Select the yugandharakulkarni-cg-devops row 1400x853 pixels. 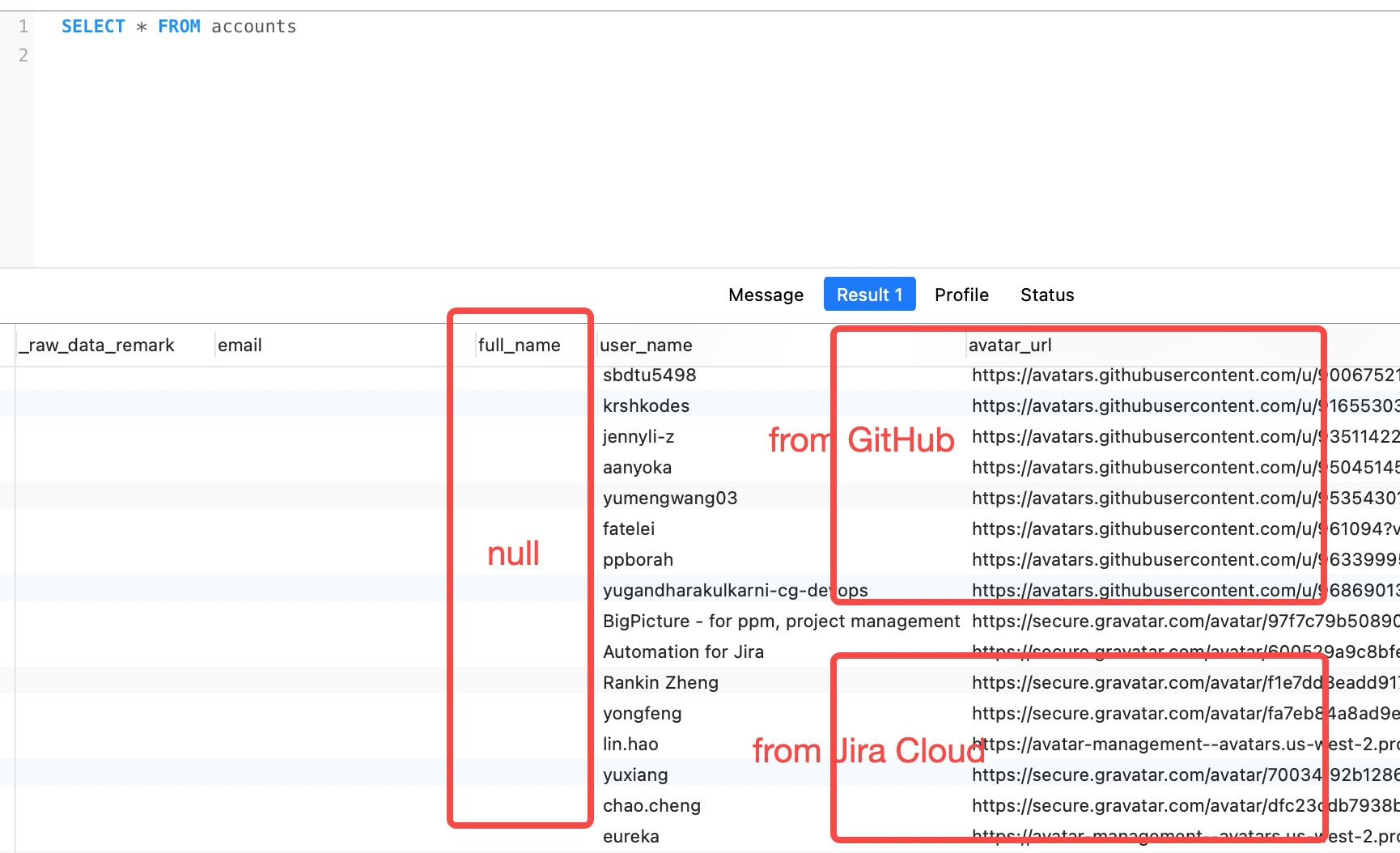pyautogui.click(x=735, y=590)
